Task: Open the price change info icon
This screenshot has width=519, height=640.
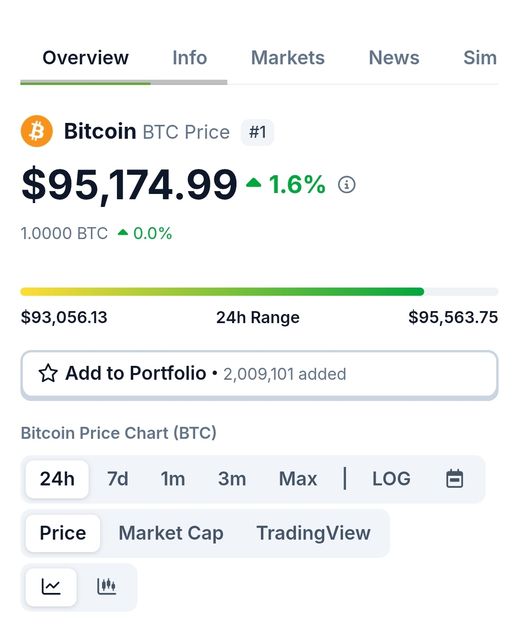Action: coord(346,184)
